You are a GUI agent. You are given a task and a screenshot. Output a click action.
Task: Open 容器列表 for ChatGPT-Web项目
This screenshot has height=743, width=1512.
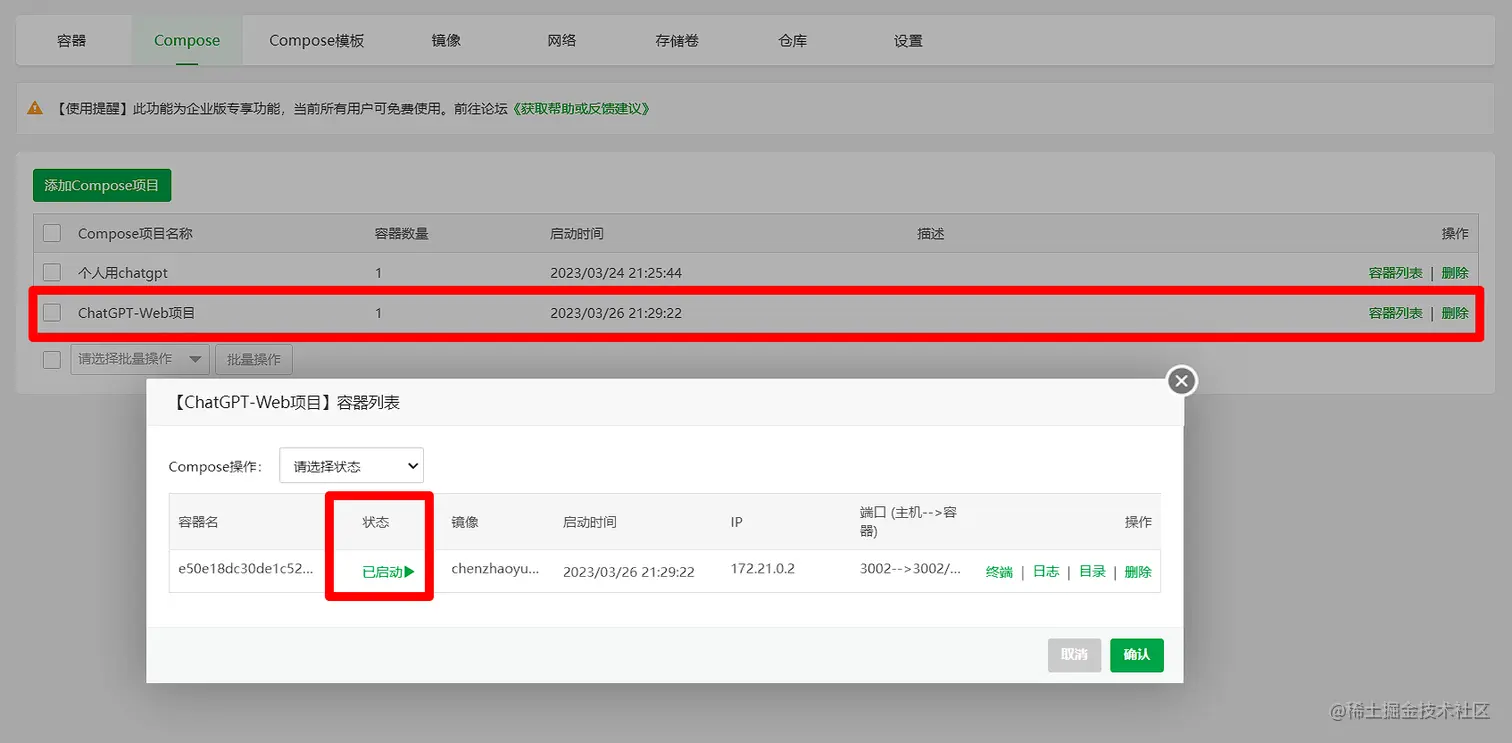coord(1395,313)
